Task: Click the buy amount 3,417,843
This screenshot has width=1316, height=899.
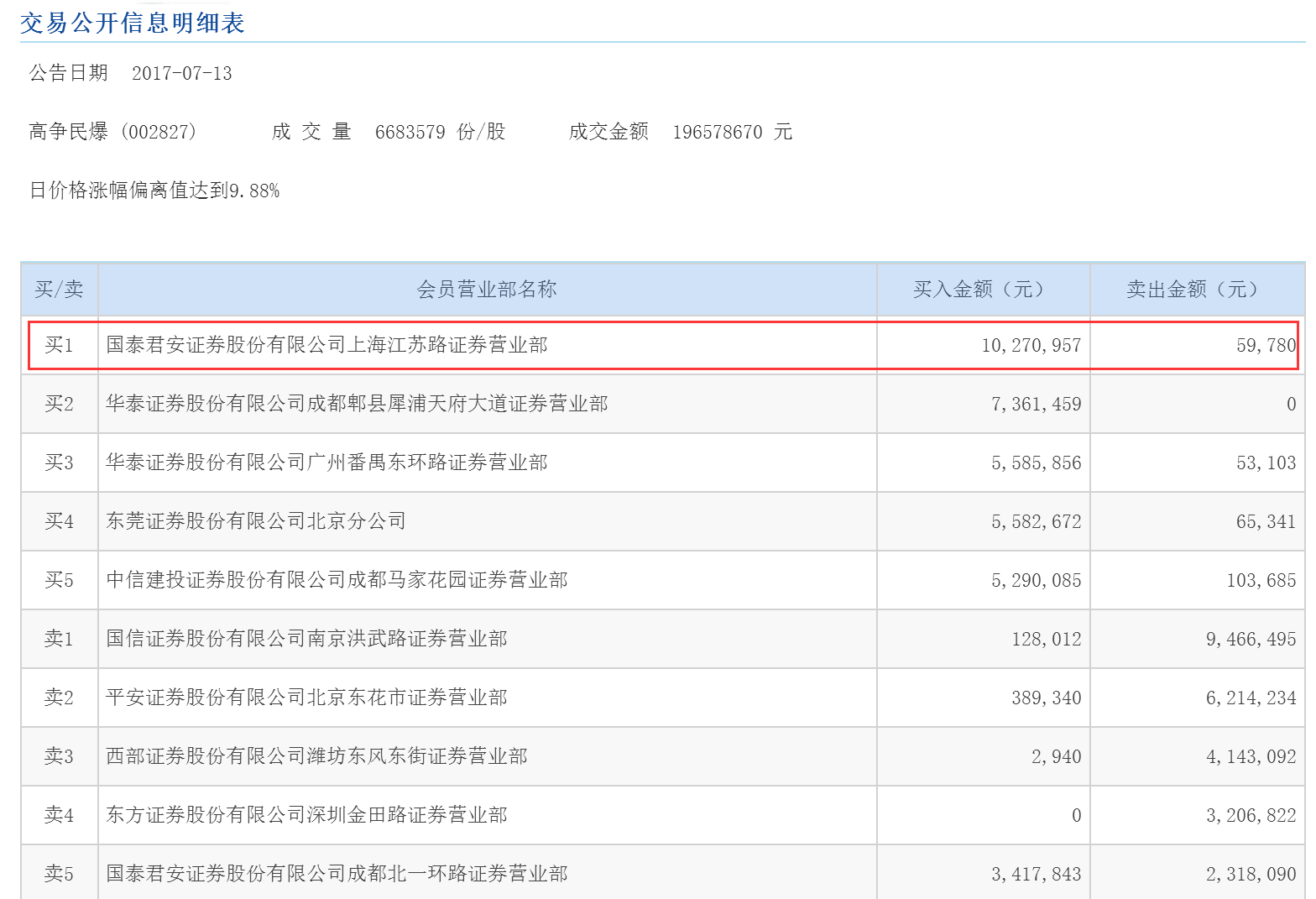Action: click(1037, 874)
